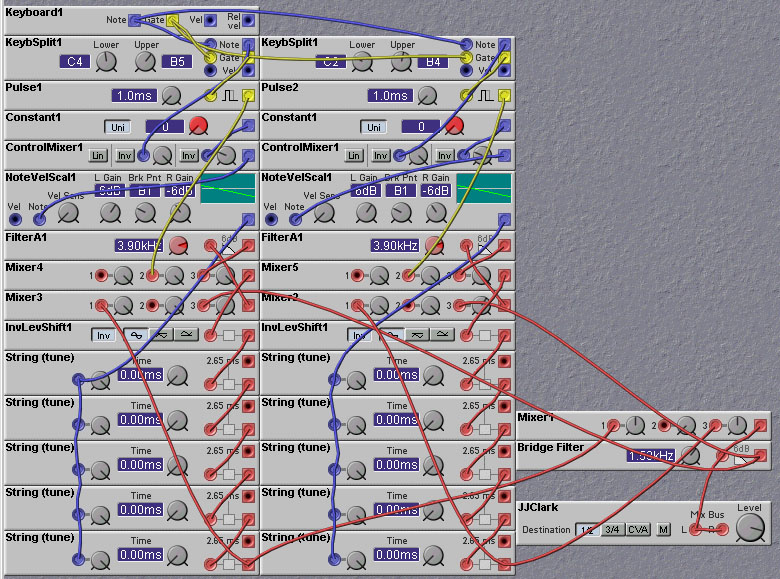This screenshot has height=579, width=780.
Task: Click the Bridge Filter frequency knob
Action: click(x=693, y=455)
